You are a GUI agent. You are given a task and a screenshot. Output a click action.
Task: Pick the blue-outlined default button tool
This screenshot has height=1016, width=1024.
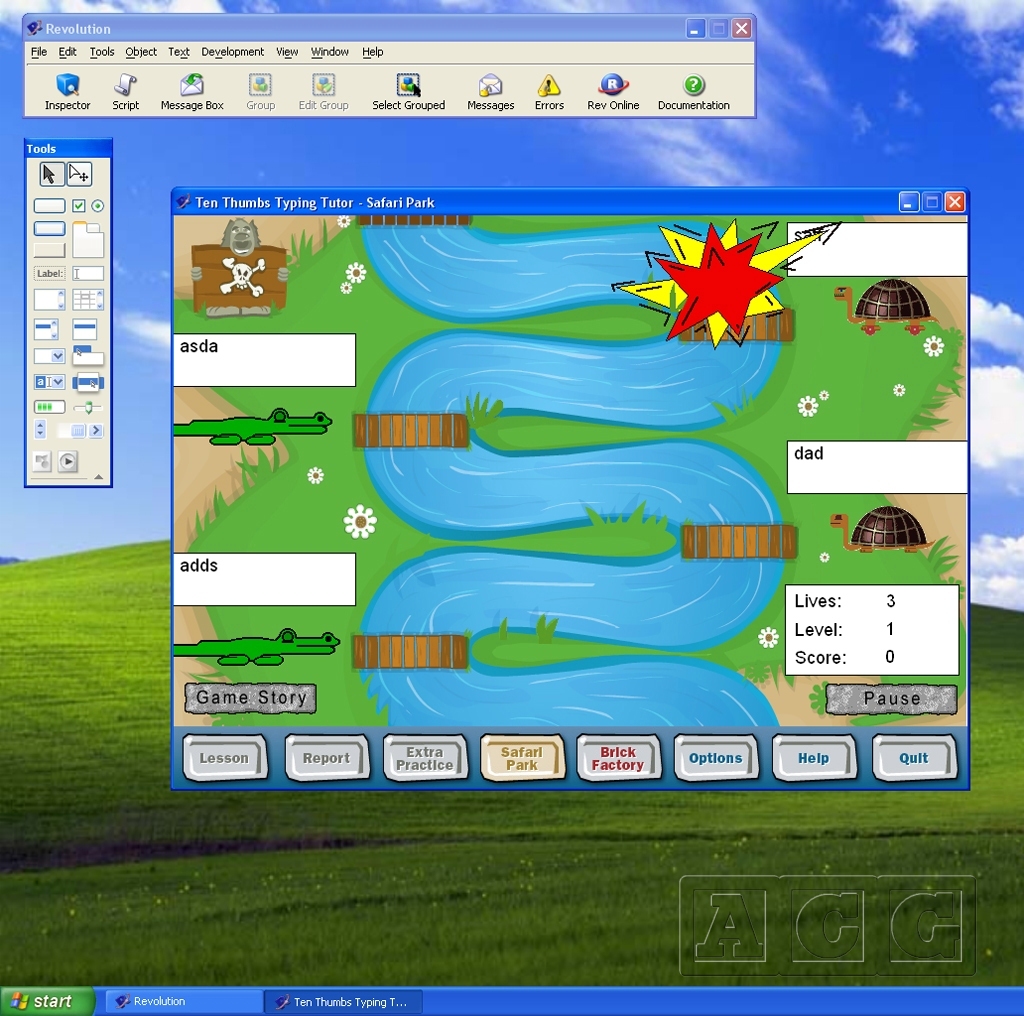[49, 229]
